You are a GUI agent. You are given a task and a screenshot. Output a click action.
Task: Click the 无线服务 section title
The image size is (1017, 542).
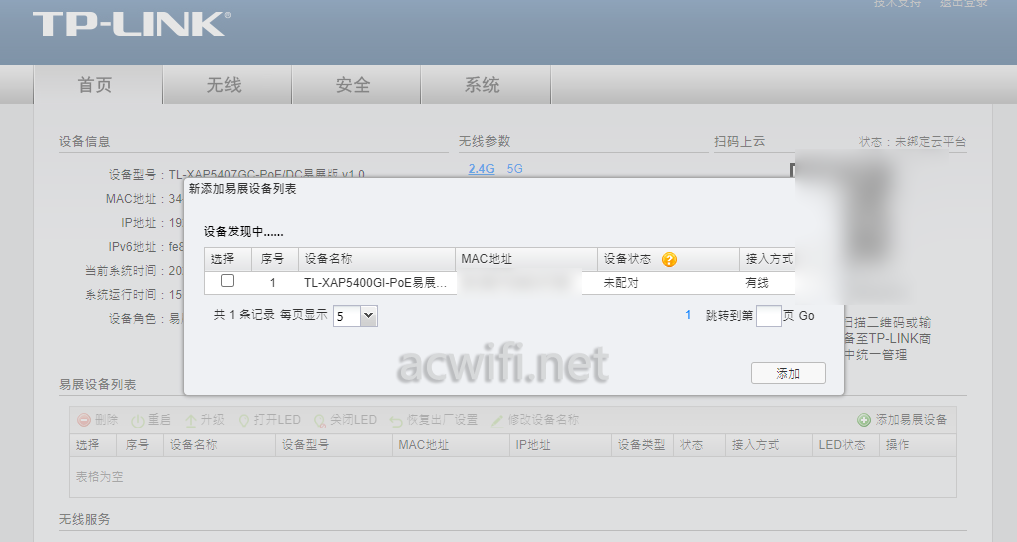click(x=84, y=519)
